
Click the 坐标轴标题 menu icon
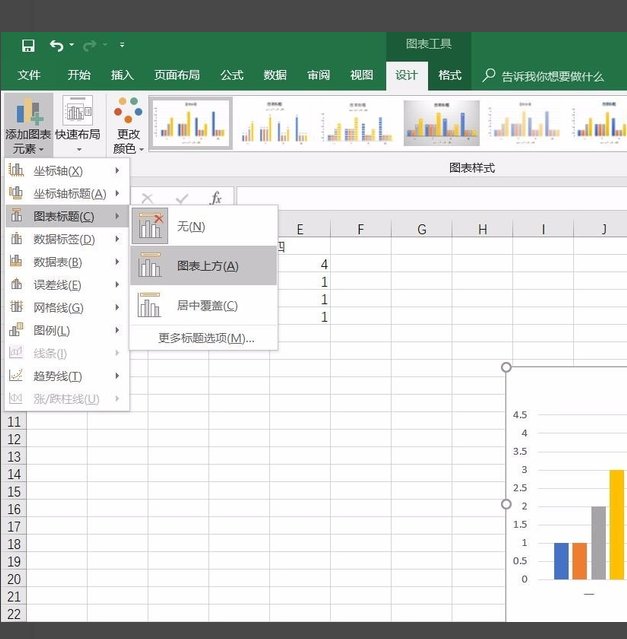tap(16, 193)
